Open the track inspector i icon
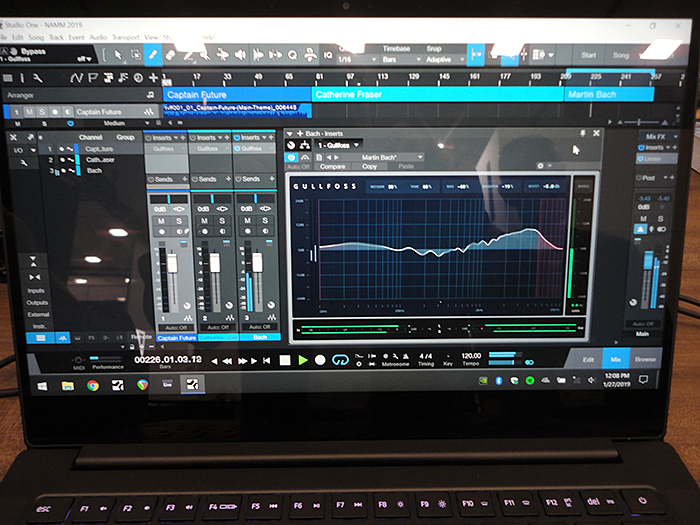 pos(22,78)
